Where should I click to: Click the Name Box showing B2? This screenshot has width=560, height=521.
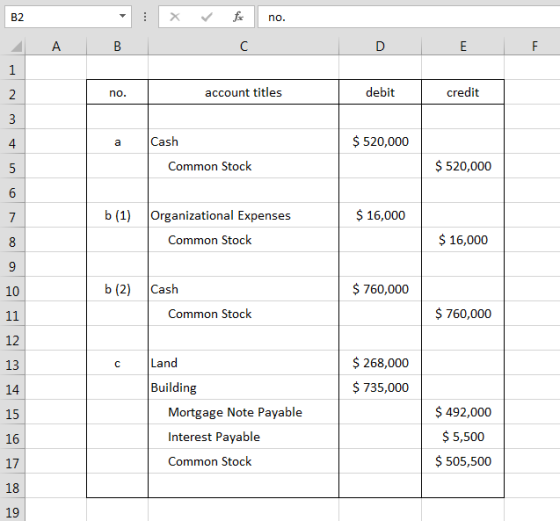pos(68,16)
